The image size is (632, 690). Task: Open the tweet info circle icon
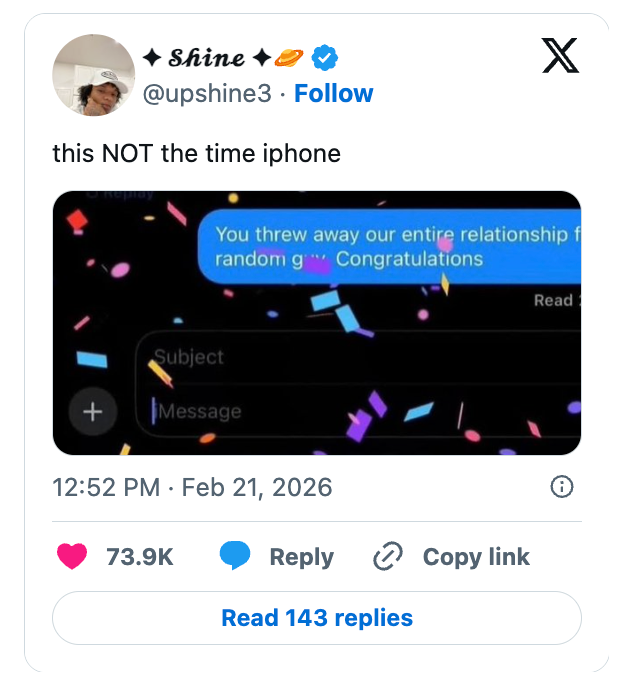(x=562, y=487)
